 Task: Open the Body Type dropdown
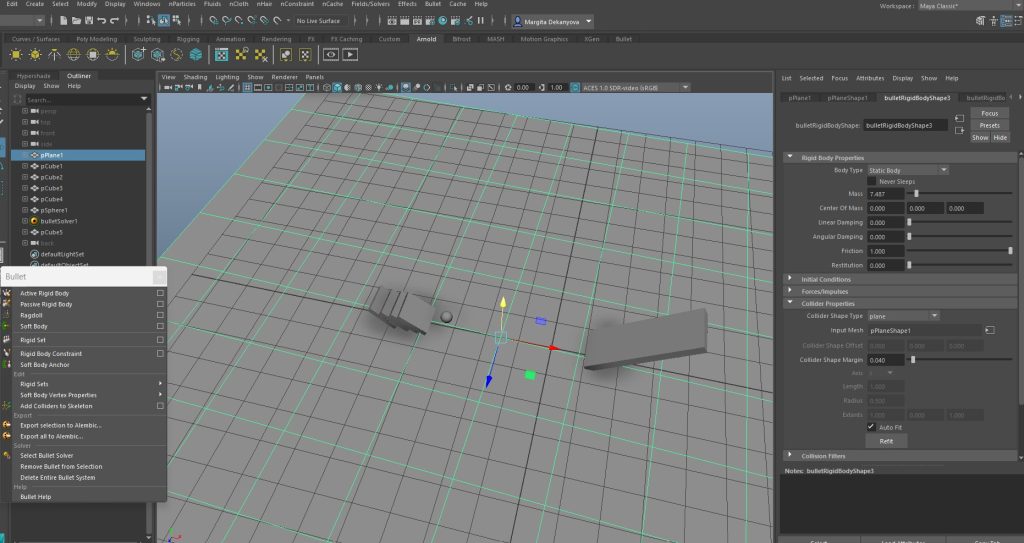tap(908, 170)
